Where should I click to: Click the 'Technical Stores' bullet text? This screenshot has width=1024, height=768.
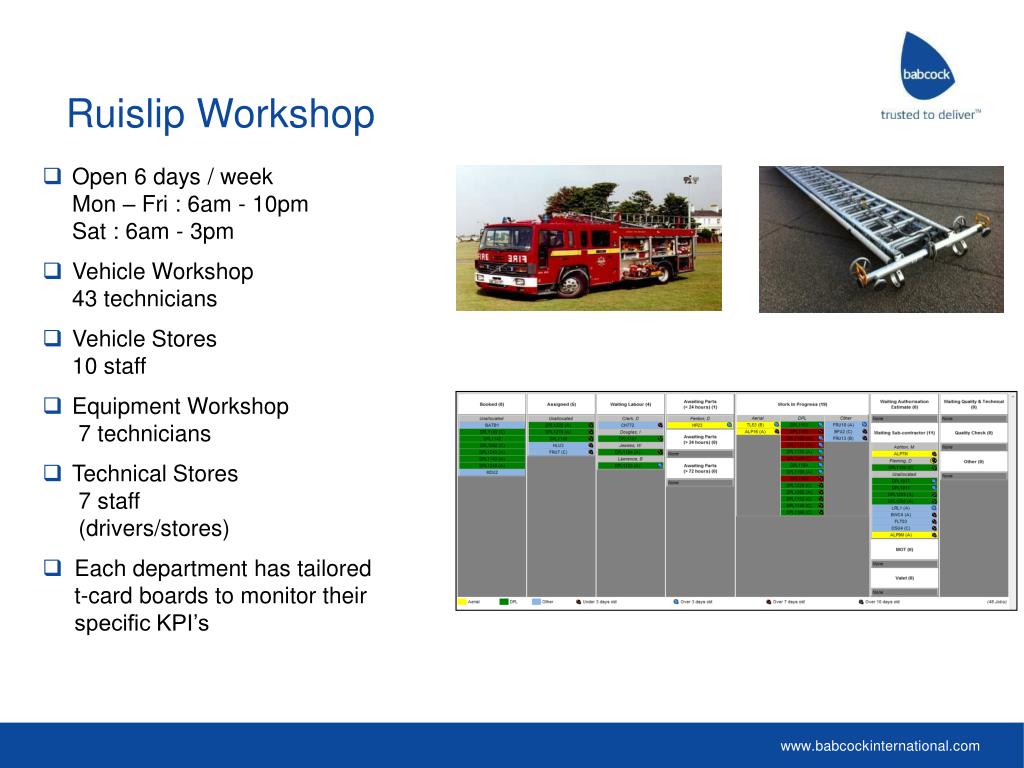point(155,473)
